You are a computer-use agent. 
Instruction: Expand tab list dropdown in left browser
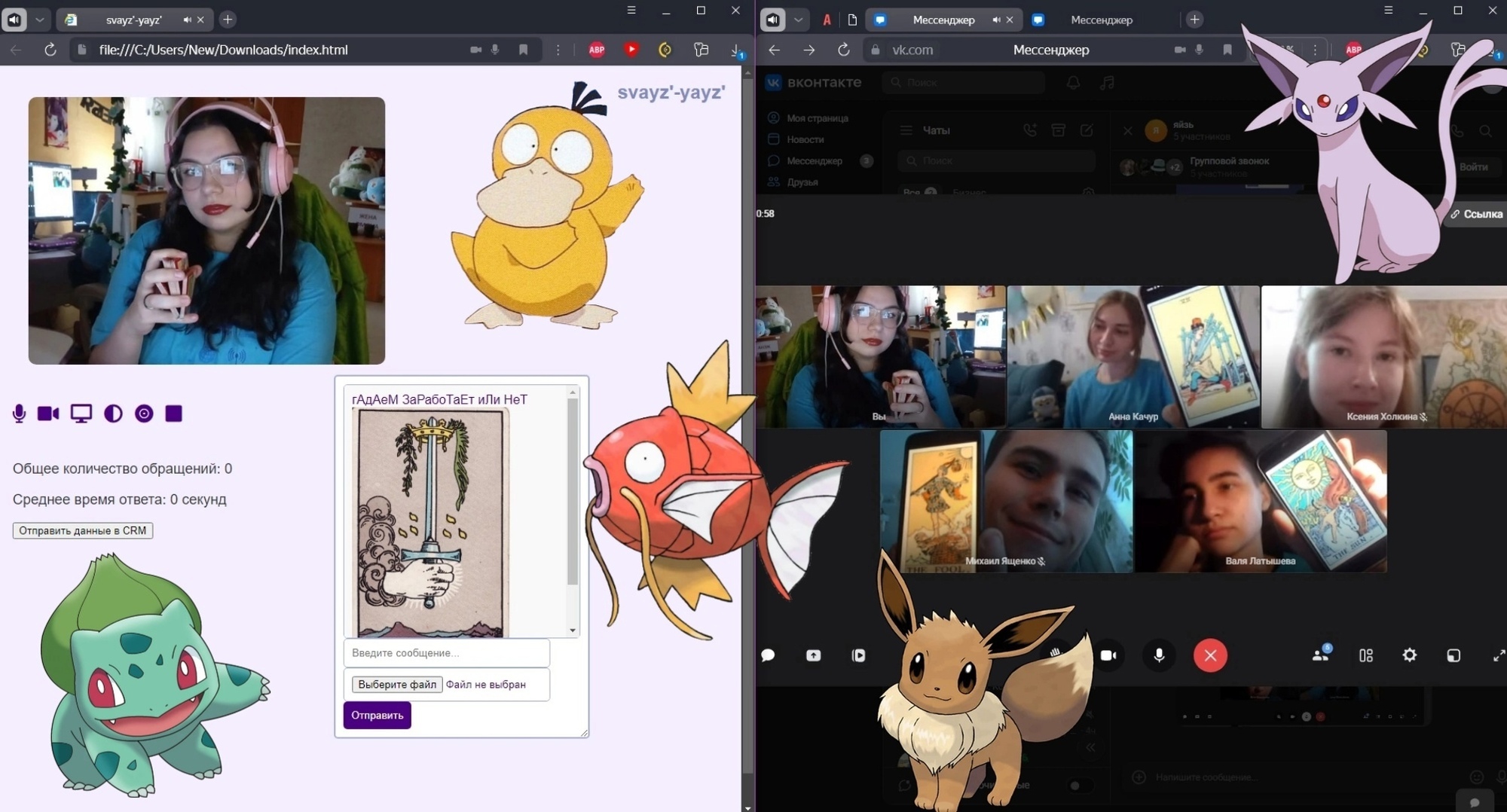coord(40,20)
